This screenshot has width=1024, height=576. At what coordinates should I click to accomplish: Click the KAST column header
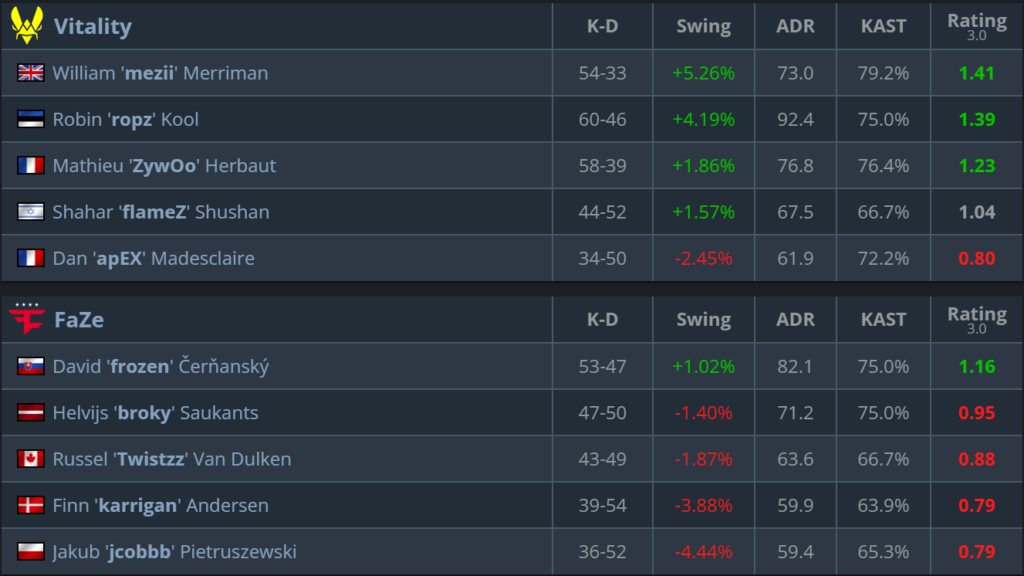[x=882, y=26]
